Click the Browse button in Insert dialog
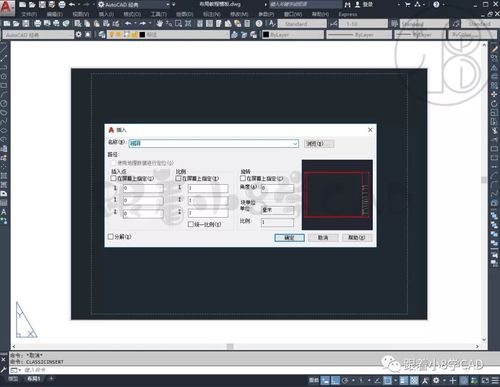The width and height of the screenshot is (500, 387). click(x=319, y=144)
